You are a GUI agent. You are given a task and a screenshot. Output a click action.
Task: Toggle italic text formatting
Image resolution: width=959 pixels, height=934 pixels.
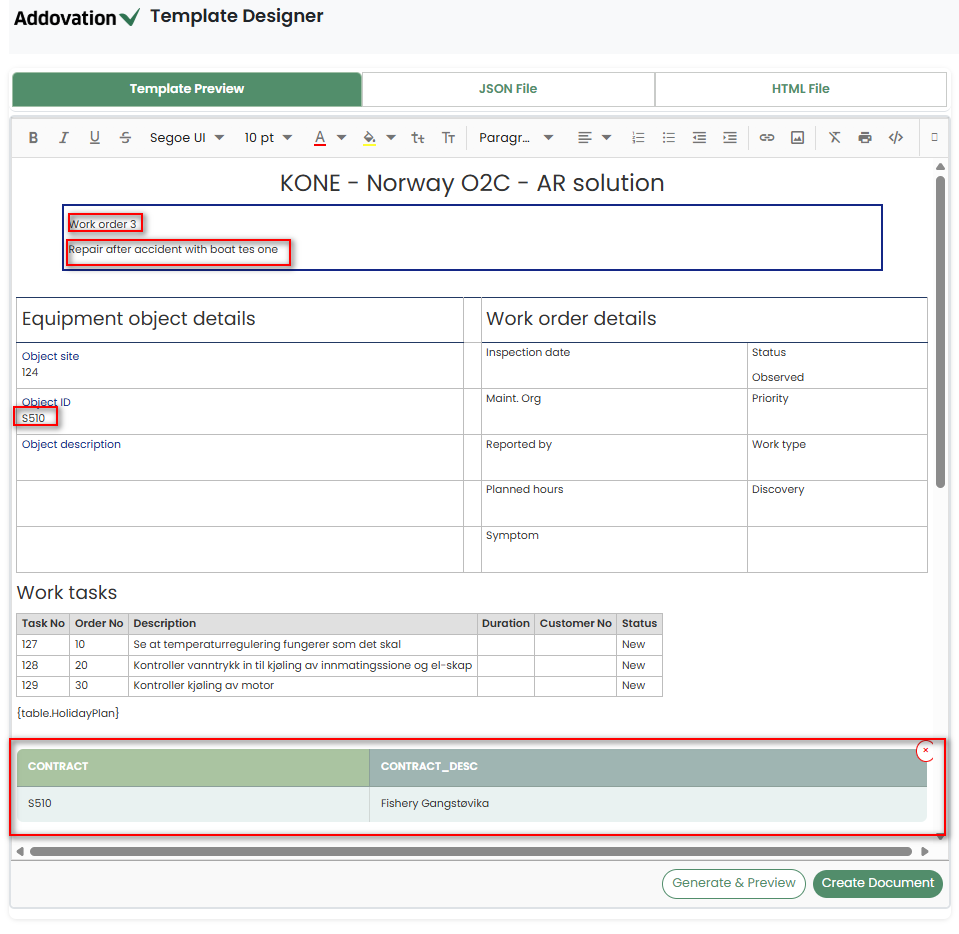[64, 138]
